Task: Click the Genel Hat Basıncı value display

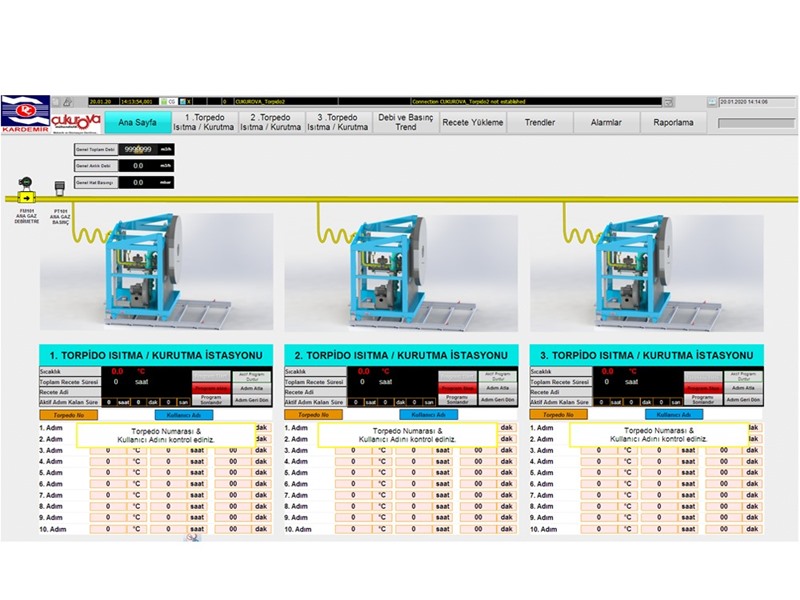Action: coord(138,182)
